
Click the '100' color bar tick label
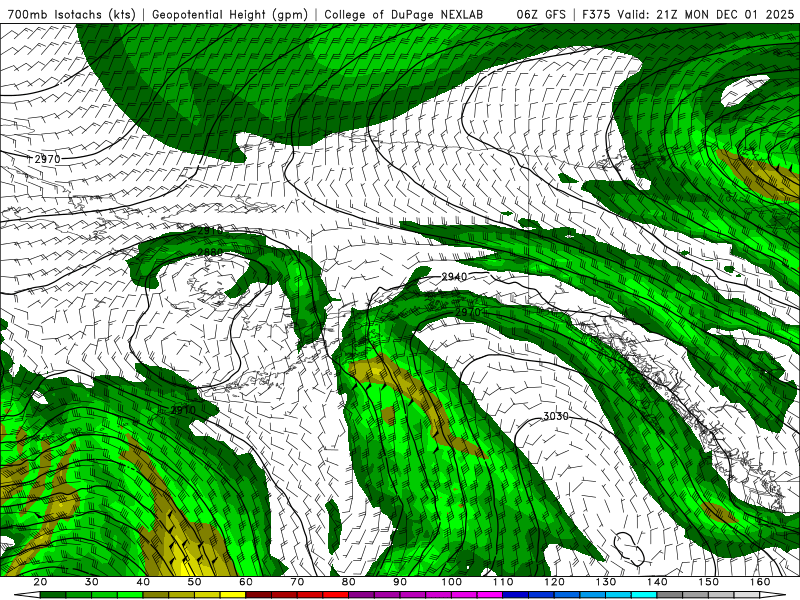[x=452, y=582]
